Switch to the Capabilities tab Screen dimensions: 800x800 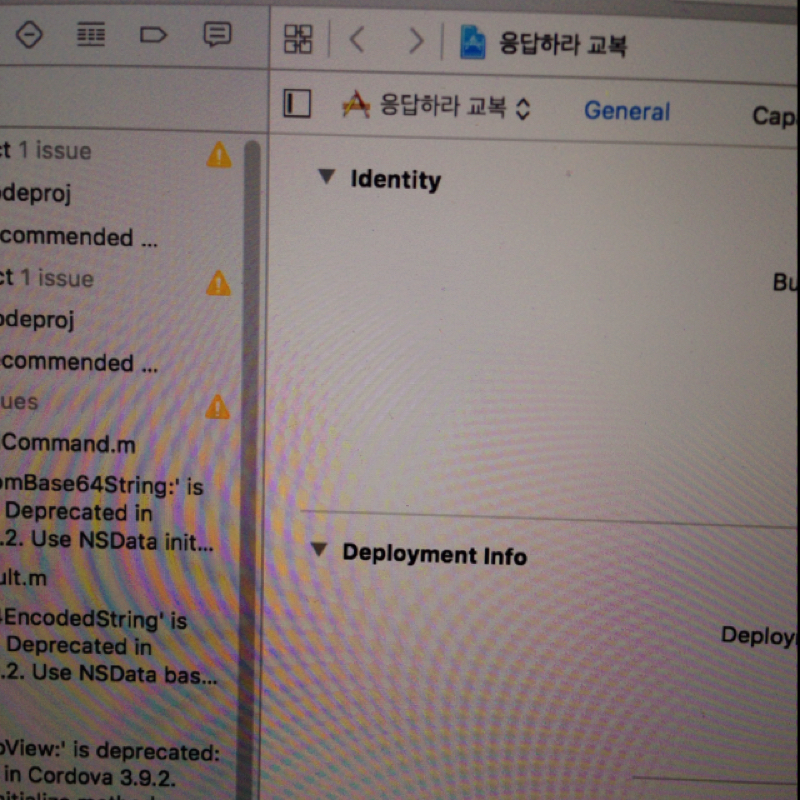click(775, 116)
